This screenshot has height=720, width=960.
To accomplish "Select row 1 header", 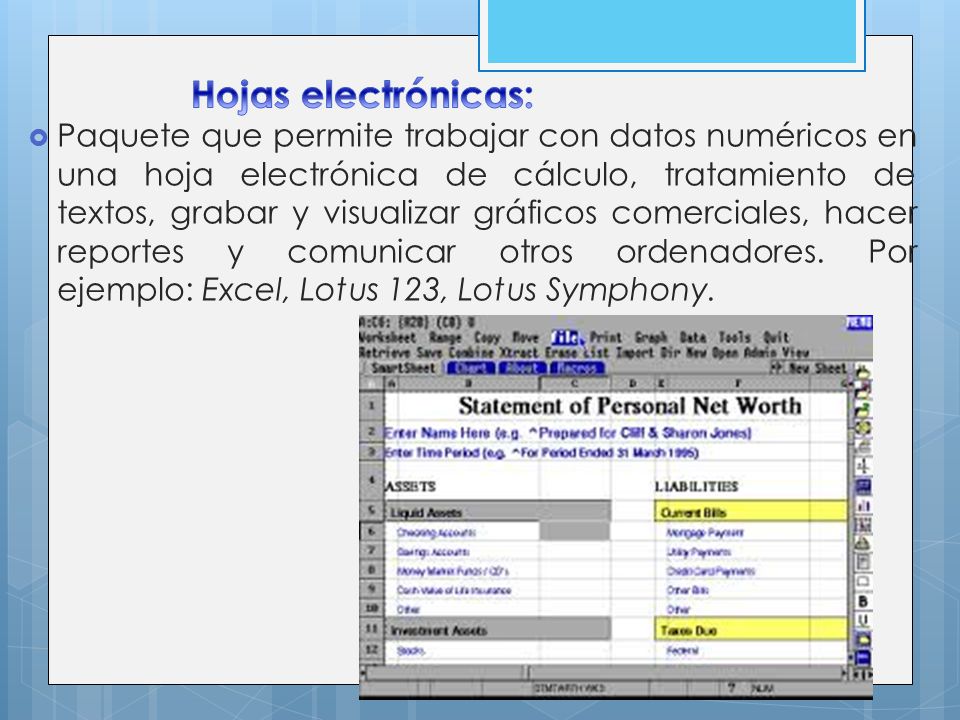I will [371, 405].
